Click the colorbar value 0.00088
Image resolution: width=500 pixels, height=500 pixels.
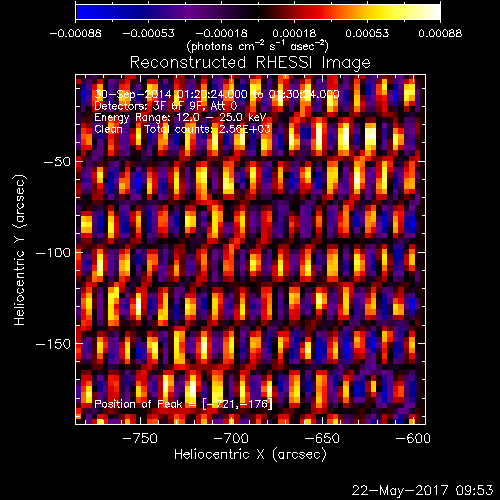[x=440, y=33]
